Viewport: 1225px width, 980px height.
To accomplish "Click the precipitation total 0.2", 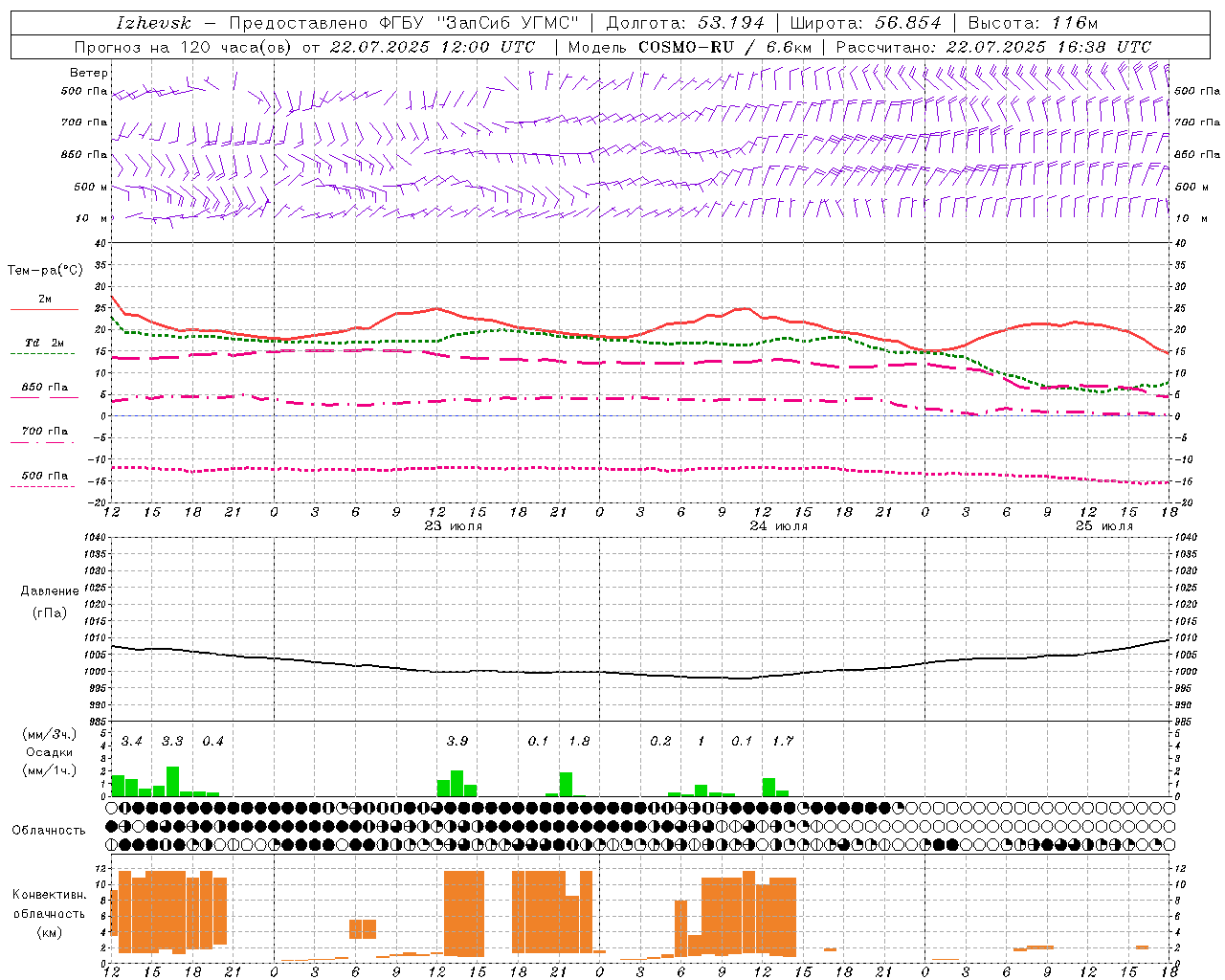I will coord(660,742).
